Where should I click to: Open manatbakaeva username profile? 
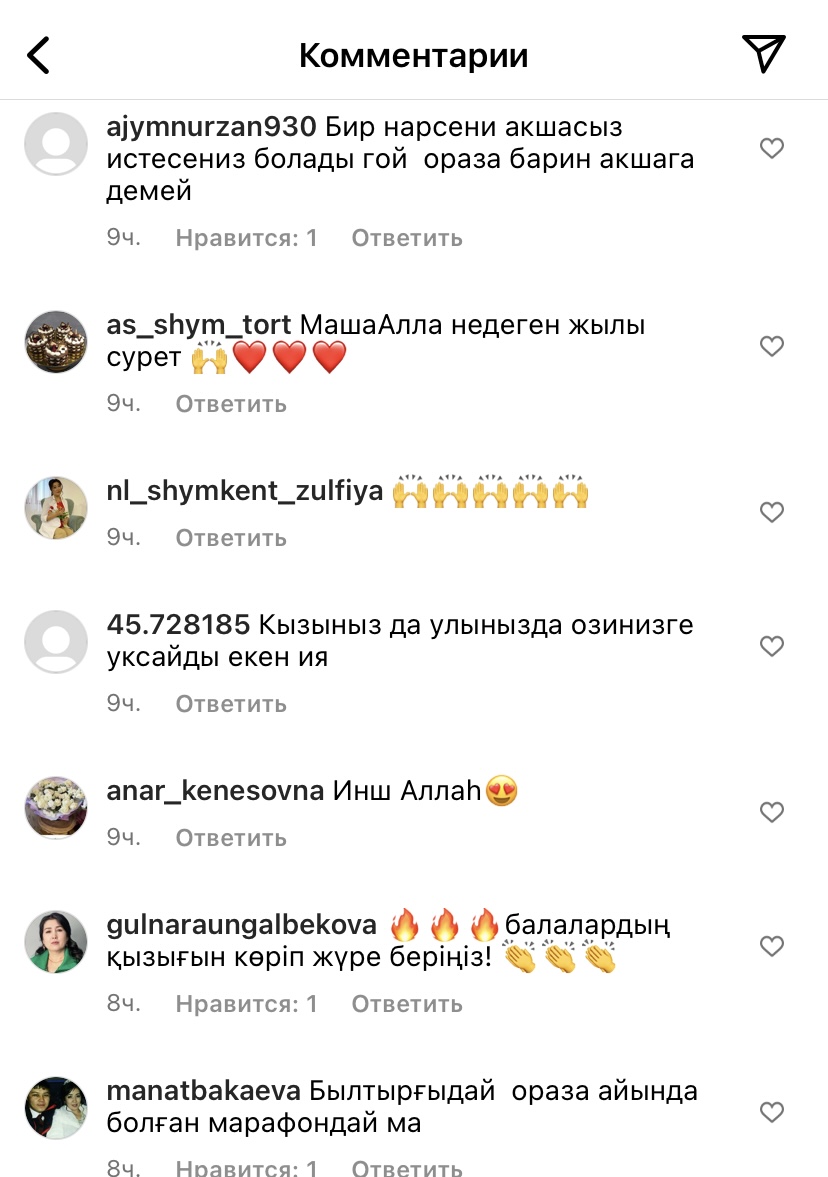click(x=203, y=1091)
